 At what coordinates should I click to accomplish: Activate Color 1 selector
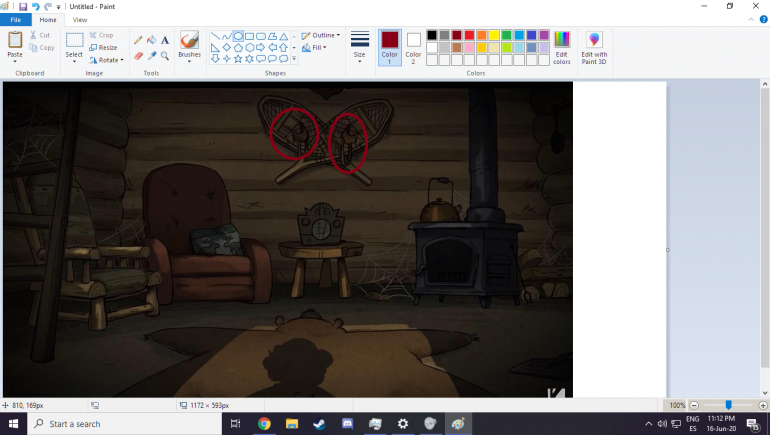[x=389, y=48]
